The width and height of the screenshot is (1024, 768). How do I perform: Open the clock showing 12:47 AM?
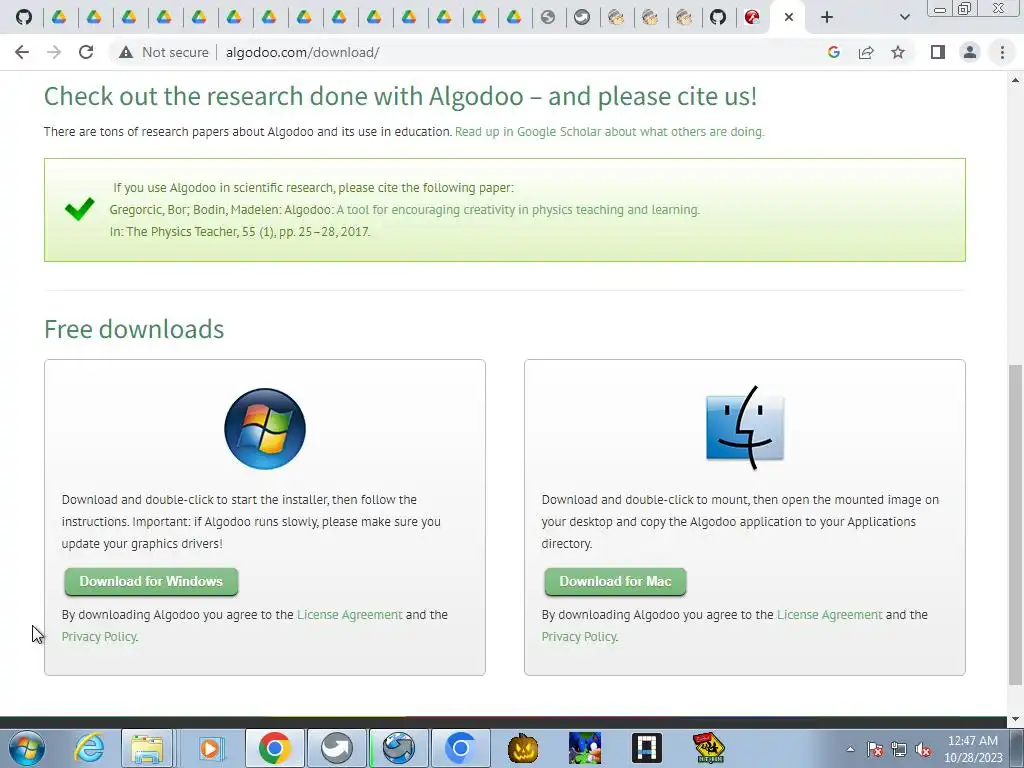[x=973, y=749]
